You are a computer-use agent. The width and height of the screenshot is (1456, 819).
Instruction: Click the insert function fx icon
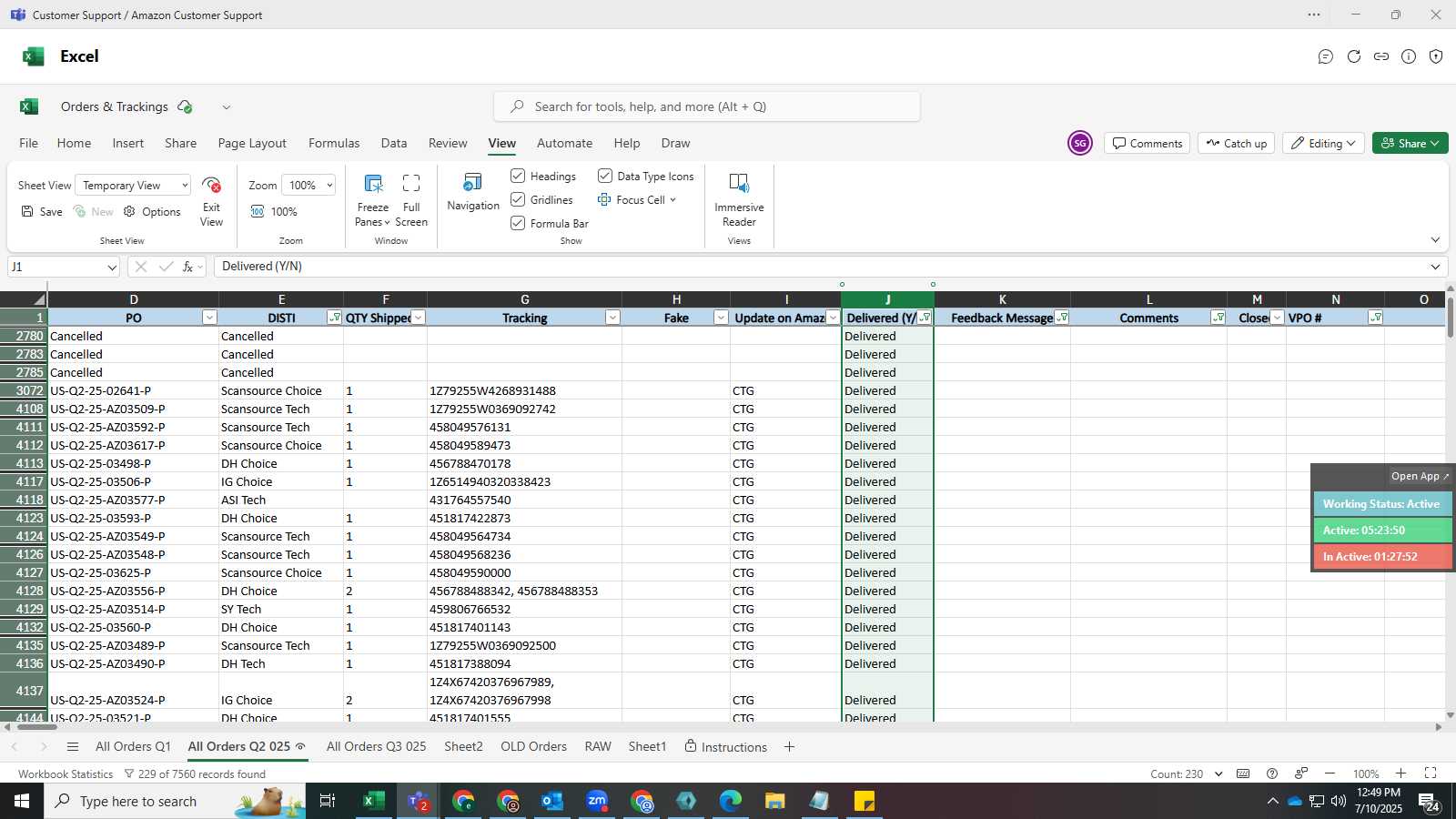pyautogui.click(x=188, y=267)
